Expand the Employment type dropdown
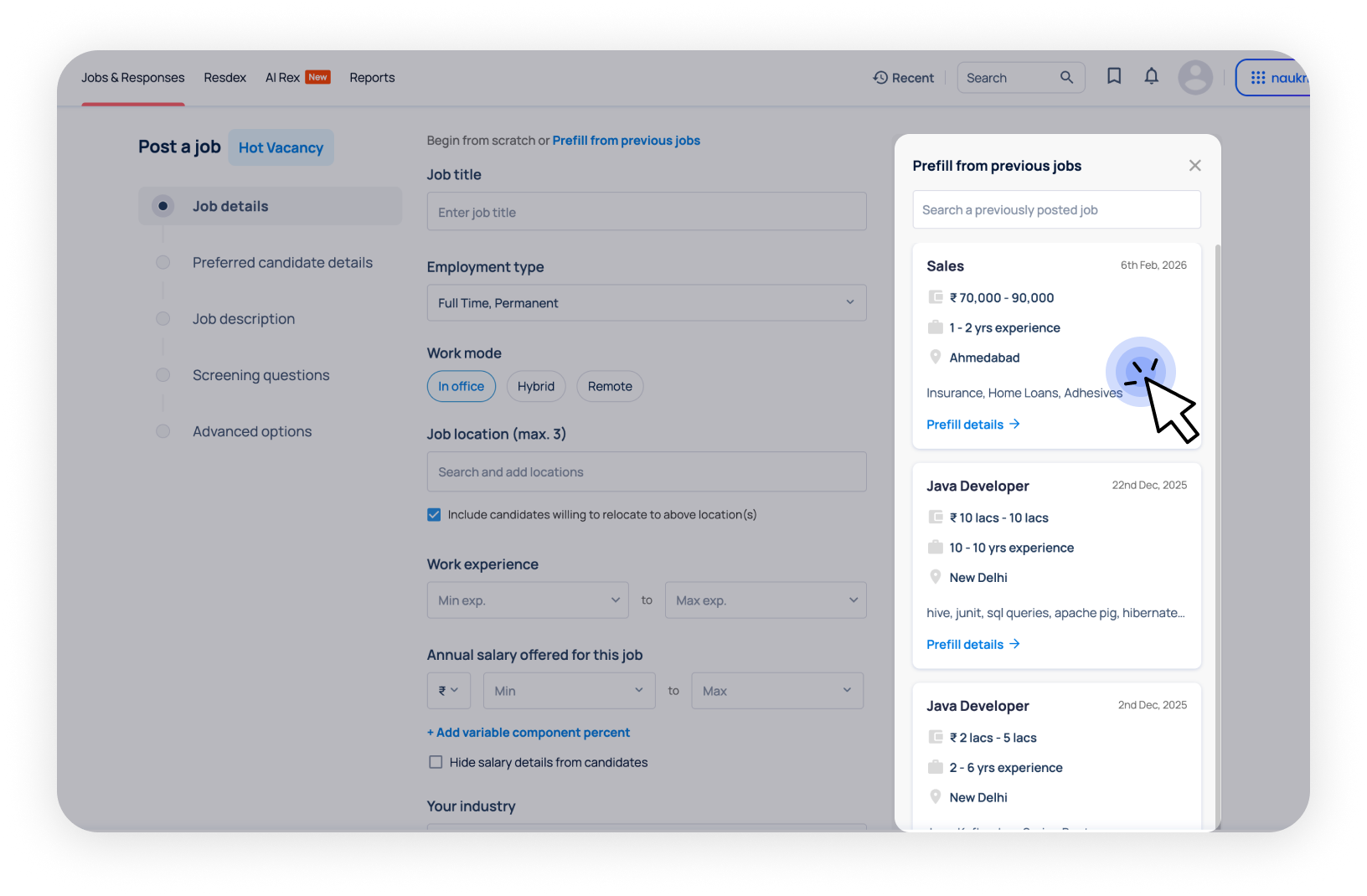 tap(849, 302)
